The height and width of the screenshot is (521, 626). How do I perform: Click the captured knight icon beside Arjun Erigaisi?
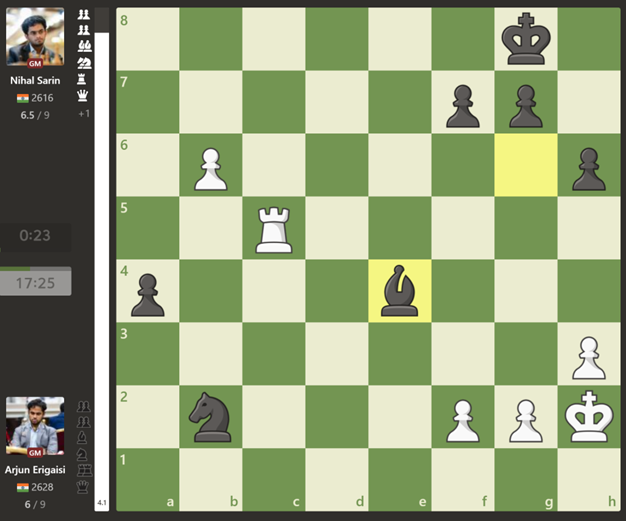(x=82, y=454)
